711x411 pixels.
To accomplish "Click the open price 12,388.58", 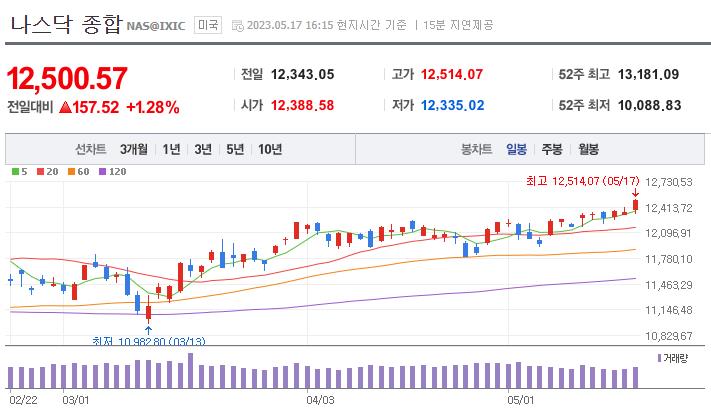I will 302,105.
